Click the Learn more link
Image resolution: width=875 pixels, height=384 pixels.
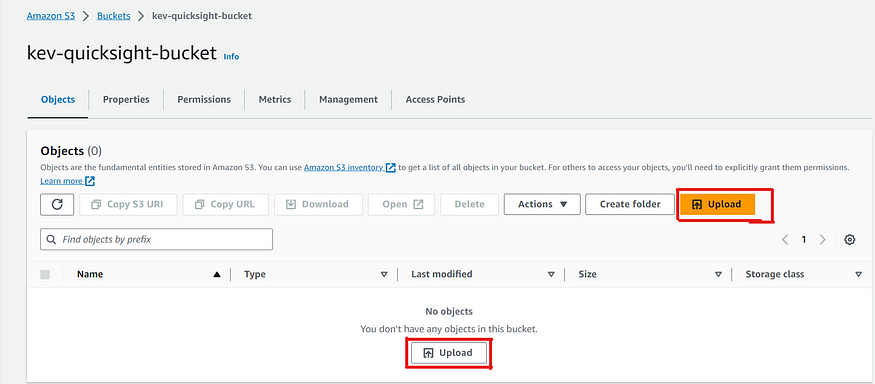(67, 181)
